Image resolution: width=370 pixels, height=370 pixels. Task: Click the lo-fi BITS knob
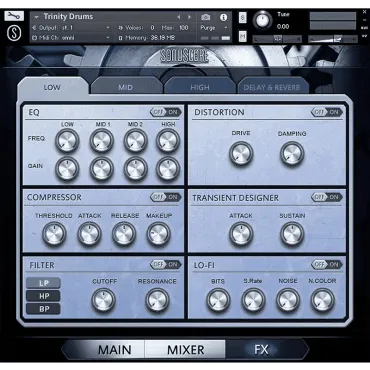[218, 300]
